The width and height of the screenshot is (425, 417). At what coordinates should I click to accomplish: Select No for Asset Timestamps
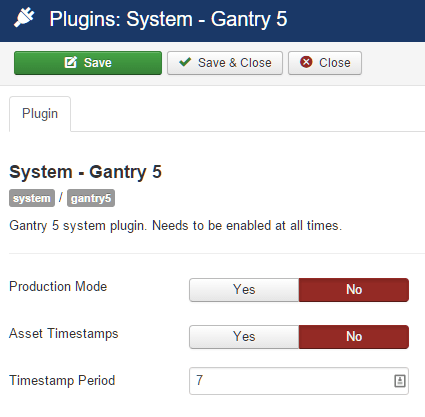point(354,337)
